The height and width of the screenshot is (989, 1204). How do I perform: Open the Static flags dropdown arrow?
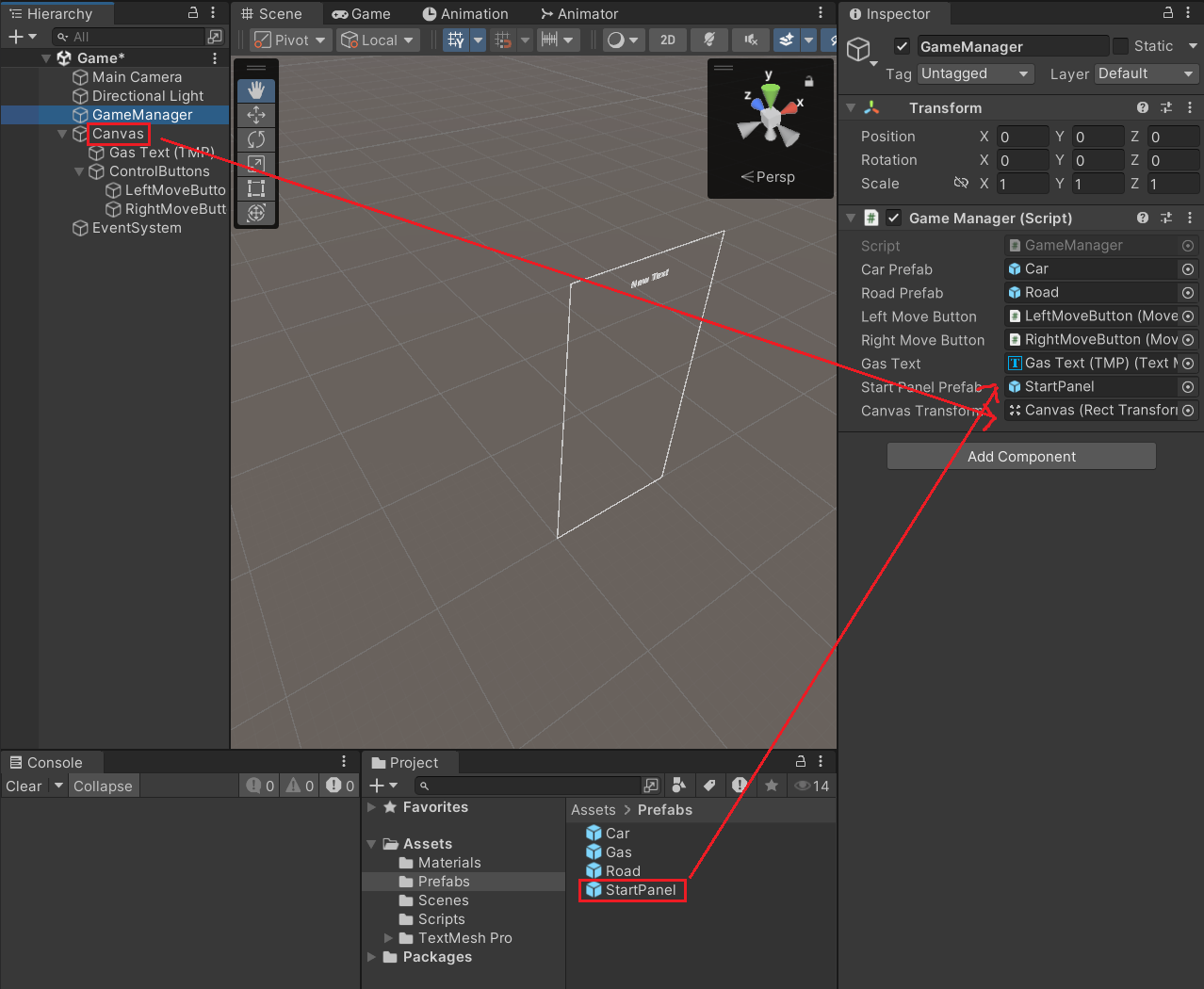coord(1192,46)
